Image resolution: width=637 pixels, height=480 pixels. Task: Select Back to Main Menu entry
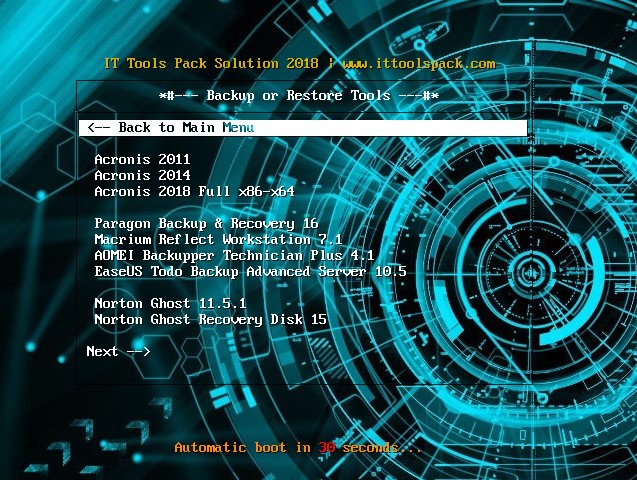click(x=303, y=128)
